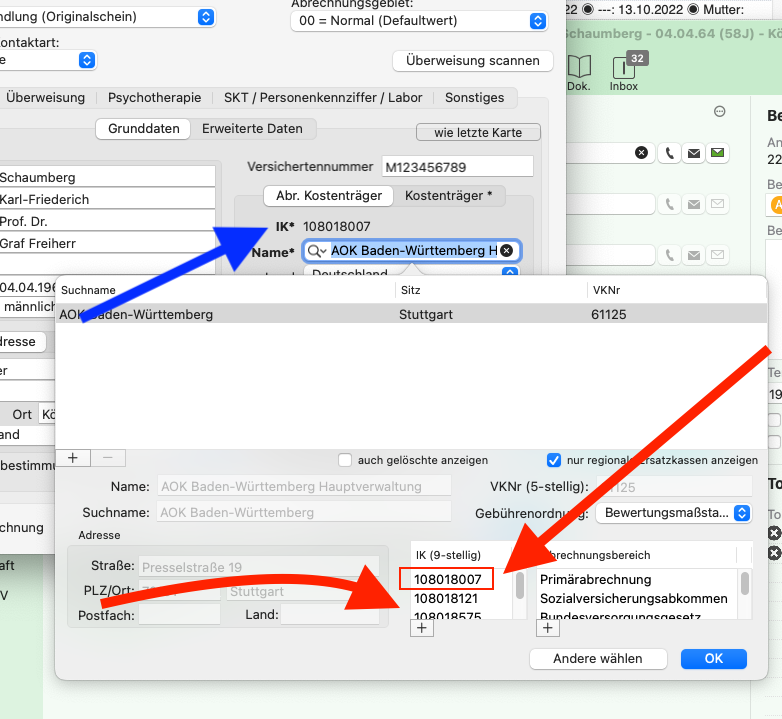Switch to the Überweisung tab

tap(46, 98)
